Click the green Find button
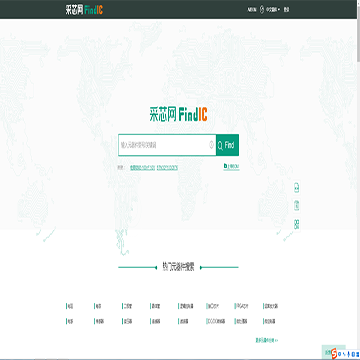 (227, 145)
